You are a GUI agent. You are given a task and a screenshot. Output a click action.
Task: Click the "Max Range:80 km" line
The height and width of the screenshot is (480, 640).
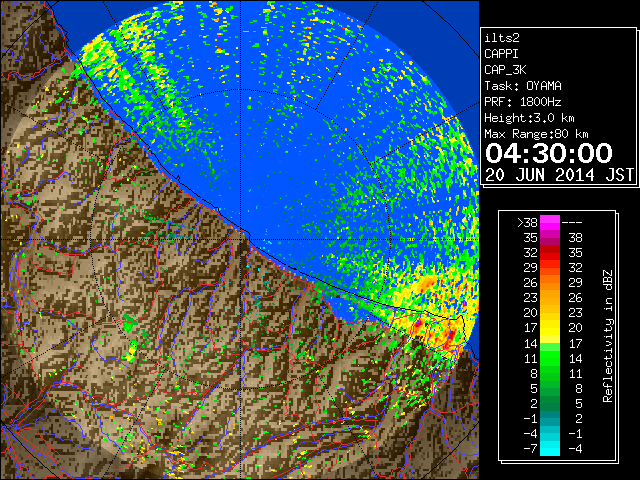536,134
